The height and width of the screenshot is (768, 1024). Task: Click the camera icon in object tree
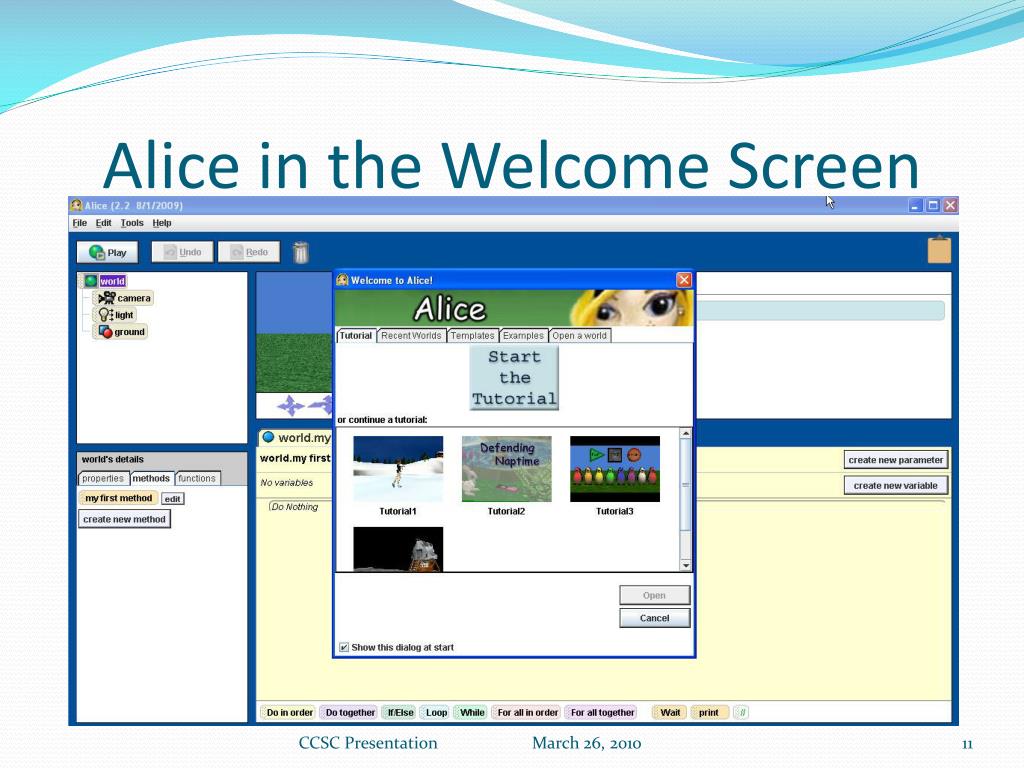coord(106,298)
